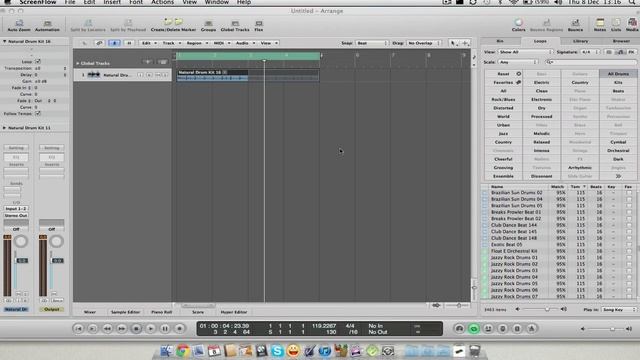
Task: Click the Create/Delete Marker toolbar icon
Action: (173, 25)
